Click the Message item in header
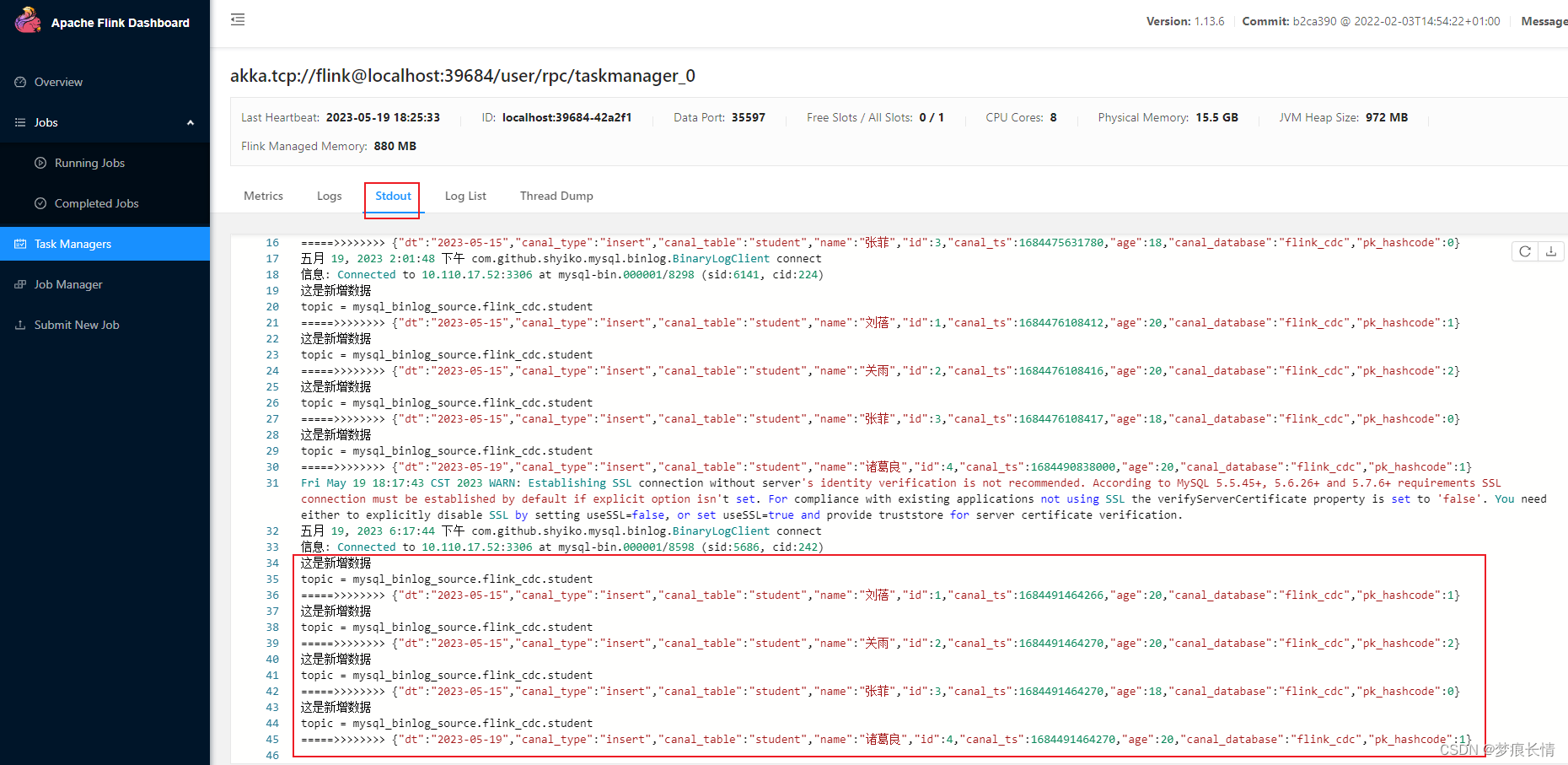This screenshot has width=1568, height=765. (x=1544, y=21)
